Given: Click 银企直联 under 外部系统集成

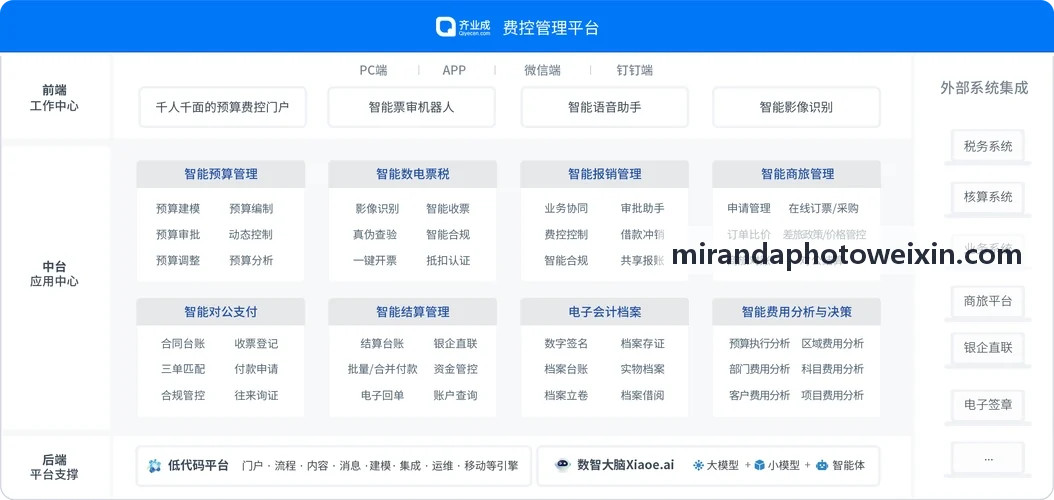Looking at the screenshot, I should coord(987,348).
